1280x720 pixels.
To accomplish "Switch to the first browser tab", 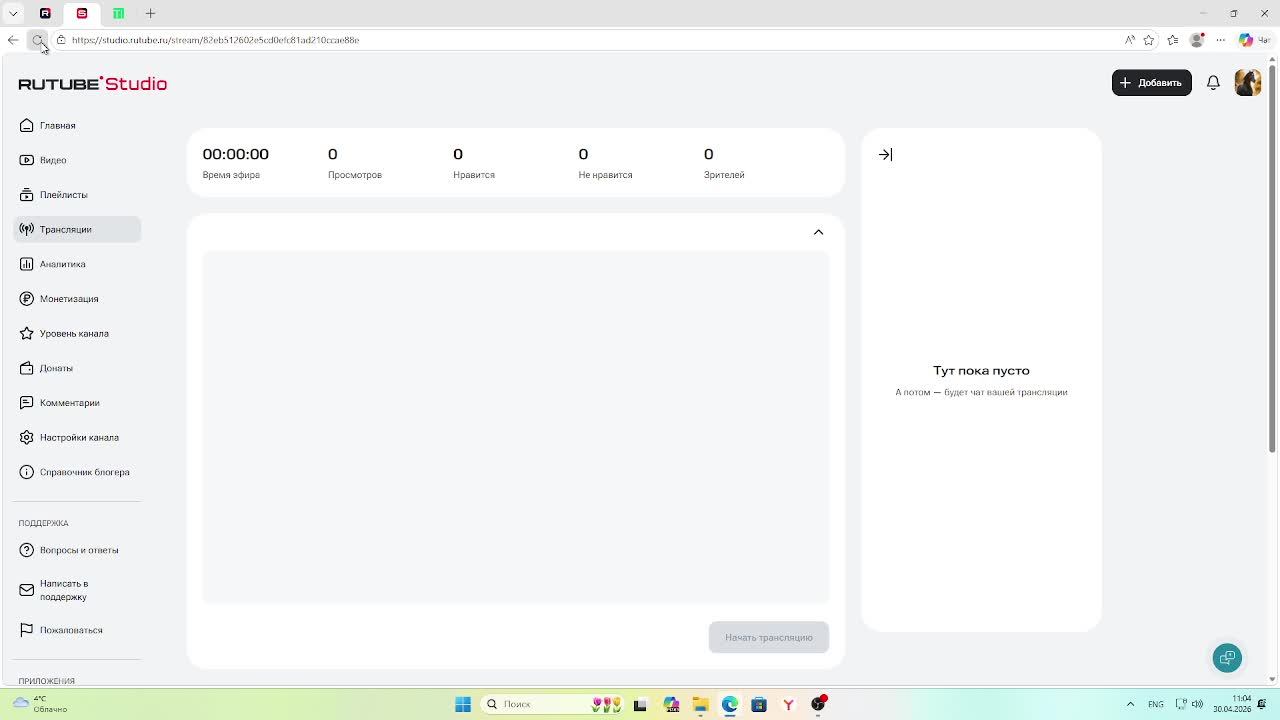I will (x=45, y=13).
